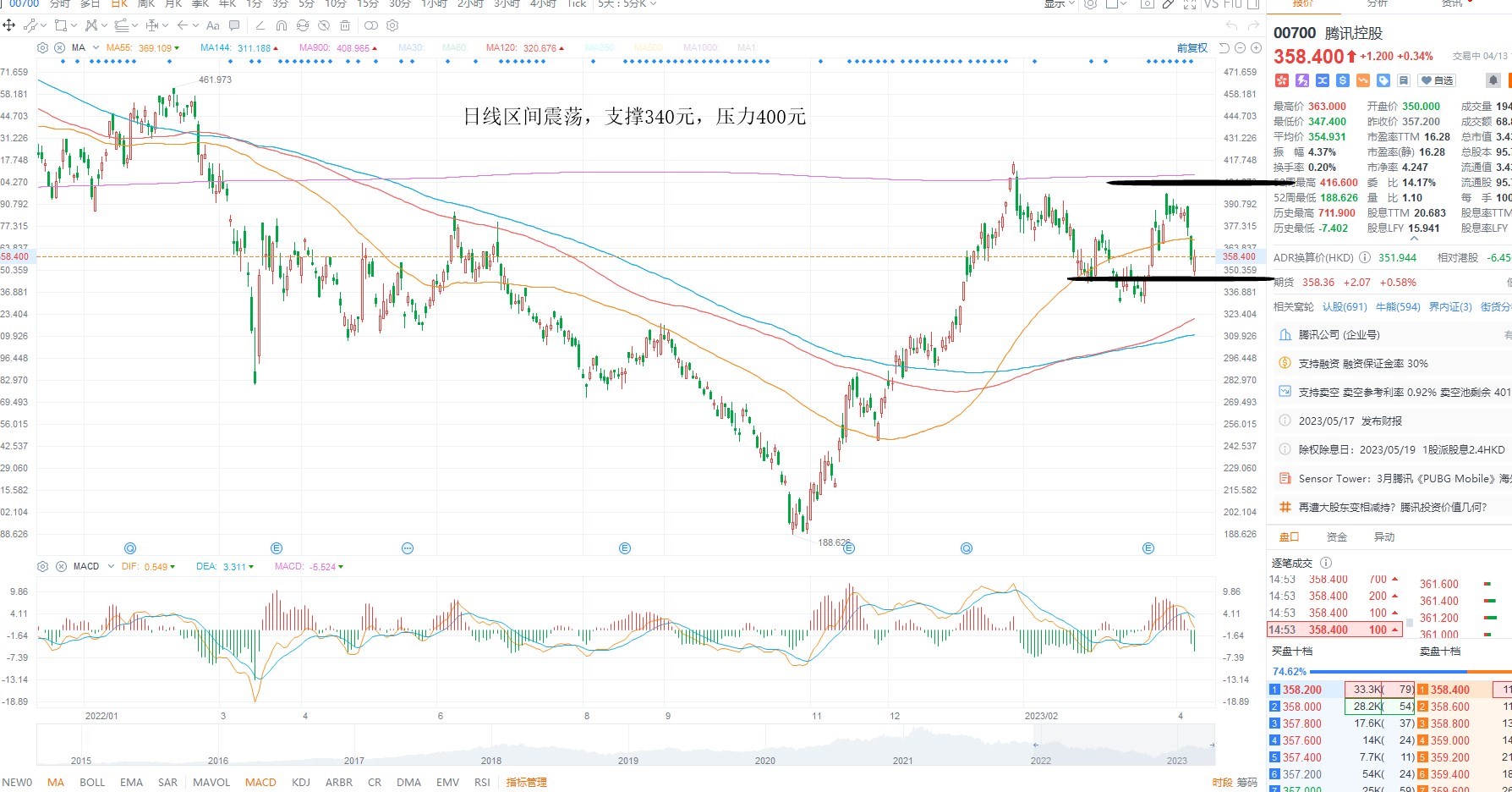Open 牛熊(594) CBBC link
Viewport: 1512px width, 792px height.
point(1398,307)
